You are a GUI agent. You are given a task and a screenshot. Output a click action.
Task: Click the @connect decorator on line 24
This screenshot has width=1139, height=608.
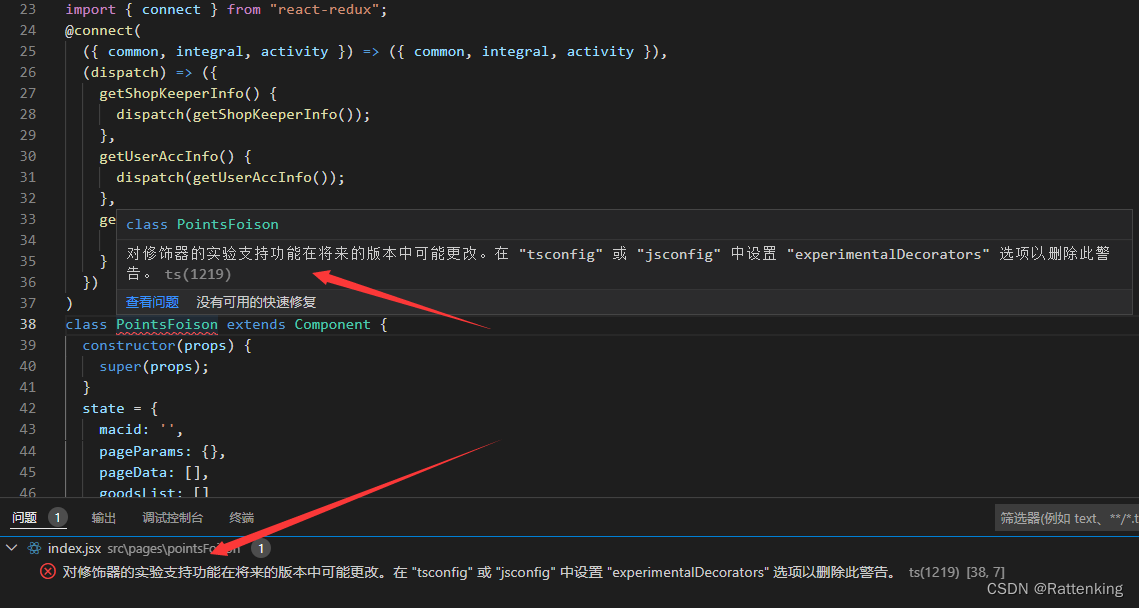[x=102, y=31]
